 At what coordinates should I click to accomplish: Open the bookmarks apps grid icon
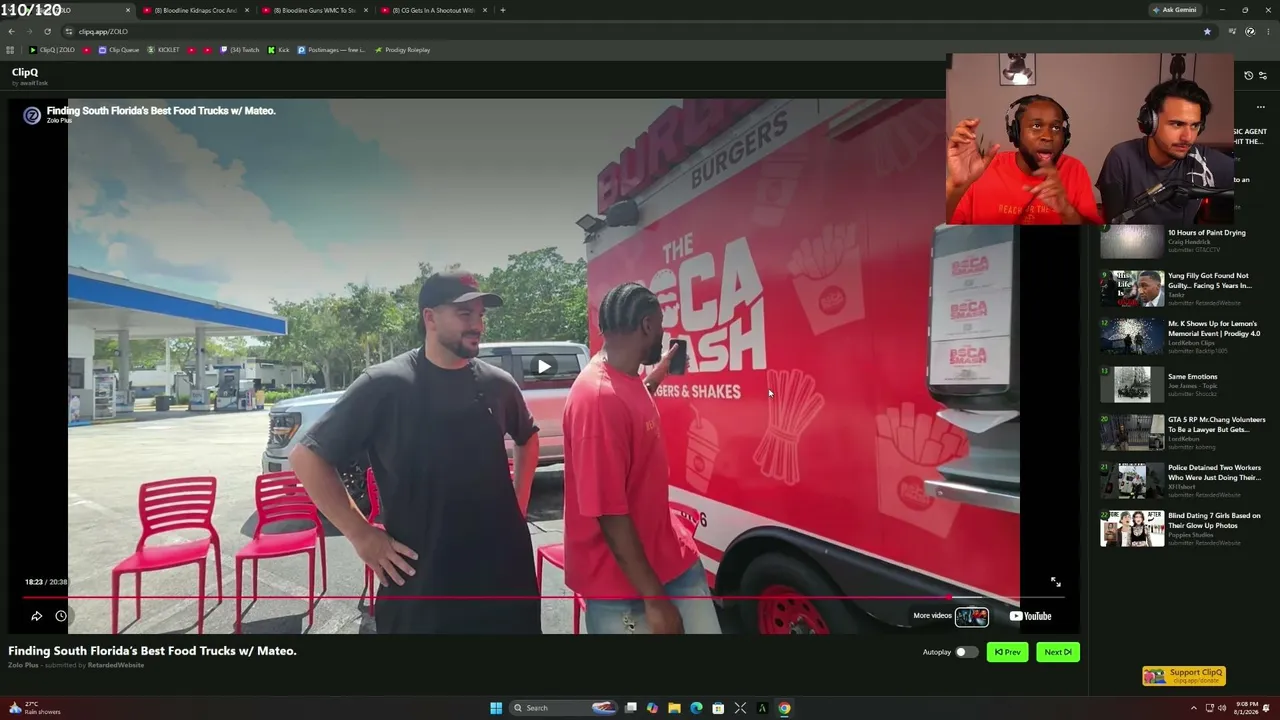tap(10, 50)
